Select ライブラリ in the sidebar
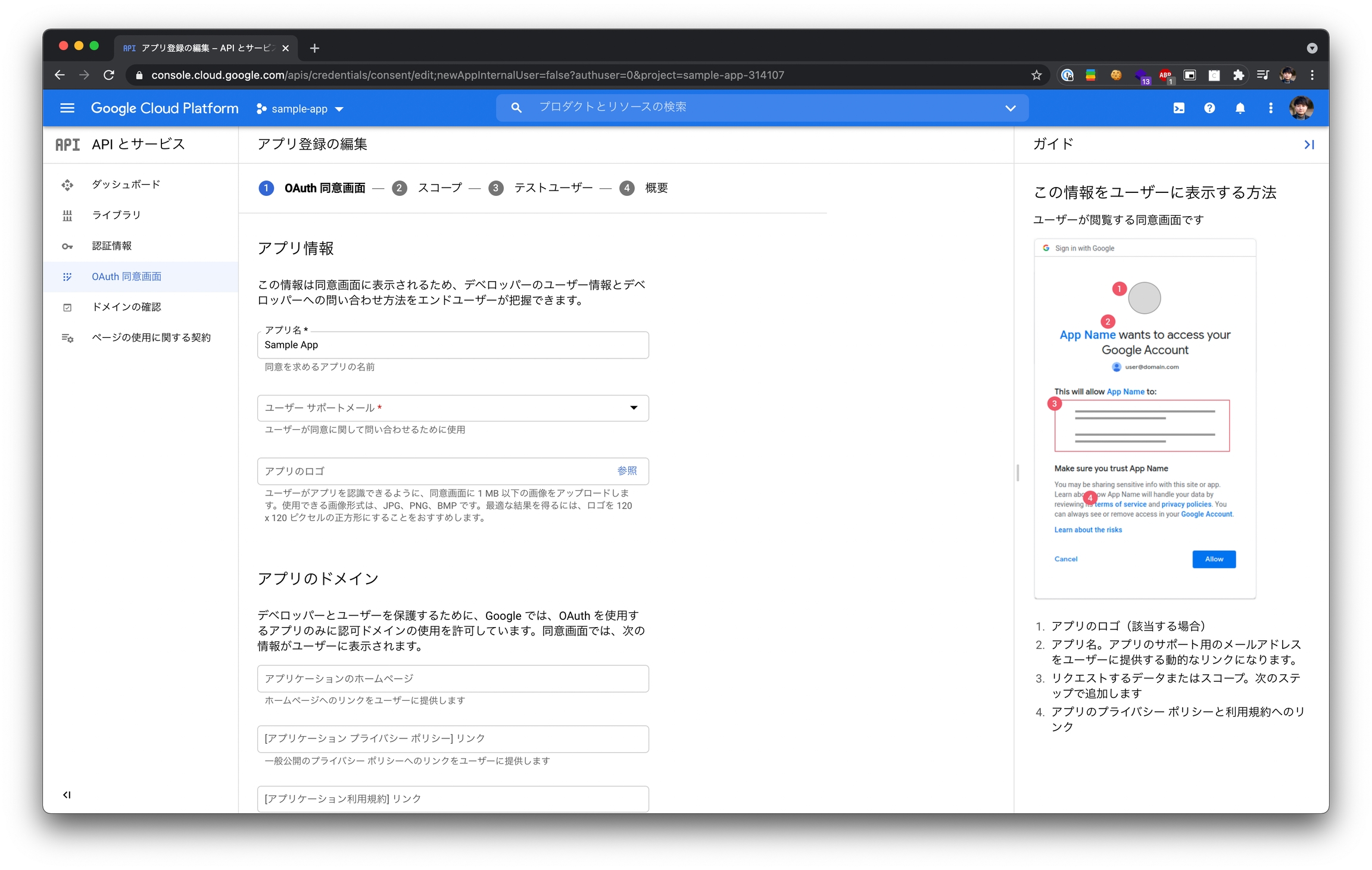The height and width of the screenshot is (870, 1372). click(x=116, y=215)
